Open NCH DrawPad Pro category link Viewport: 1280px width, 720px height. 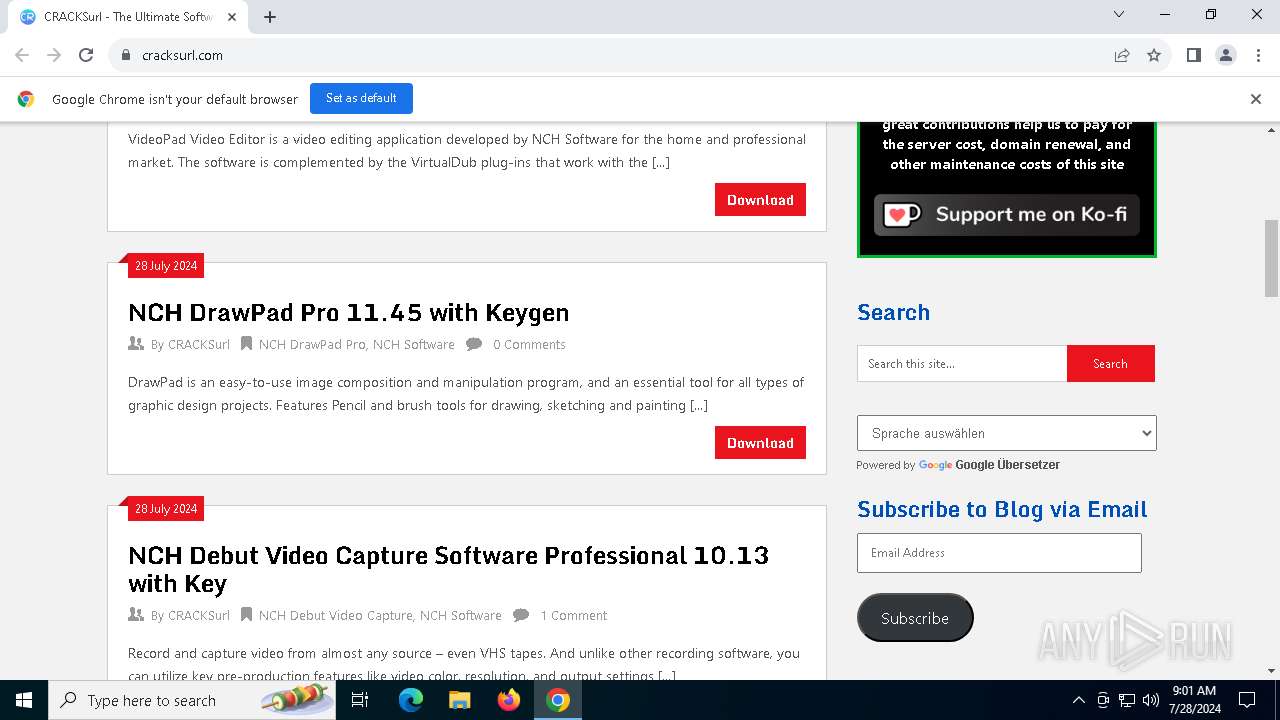click(x=312, y=344)
